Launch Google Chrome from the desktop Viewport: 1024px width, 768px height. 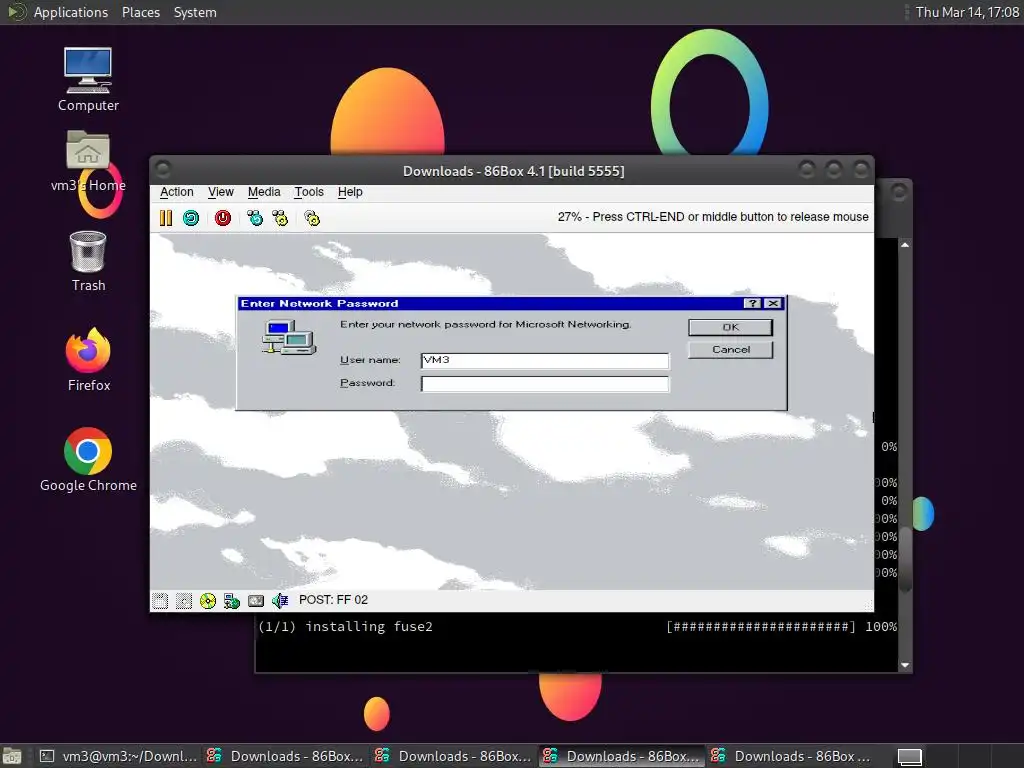[x=88, y=460]
